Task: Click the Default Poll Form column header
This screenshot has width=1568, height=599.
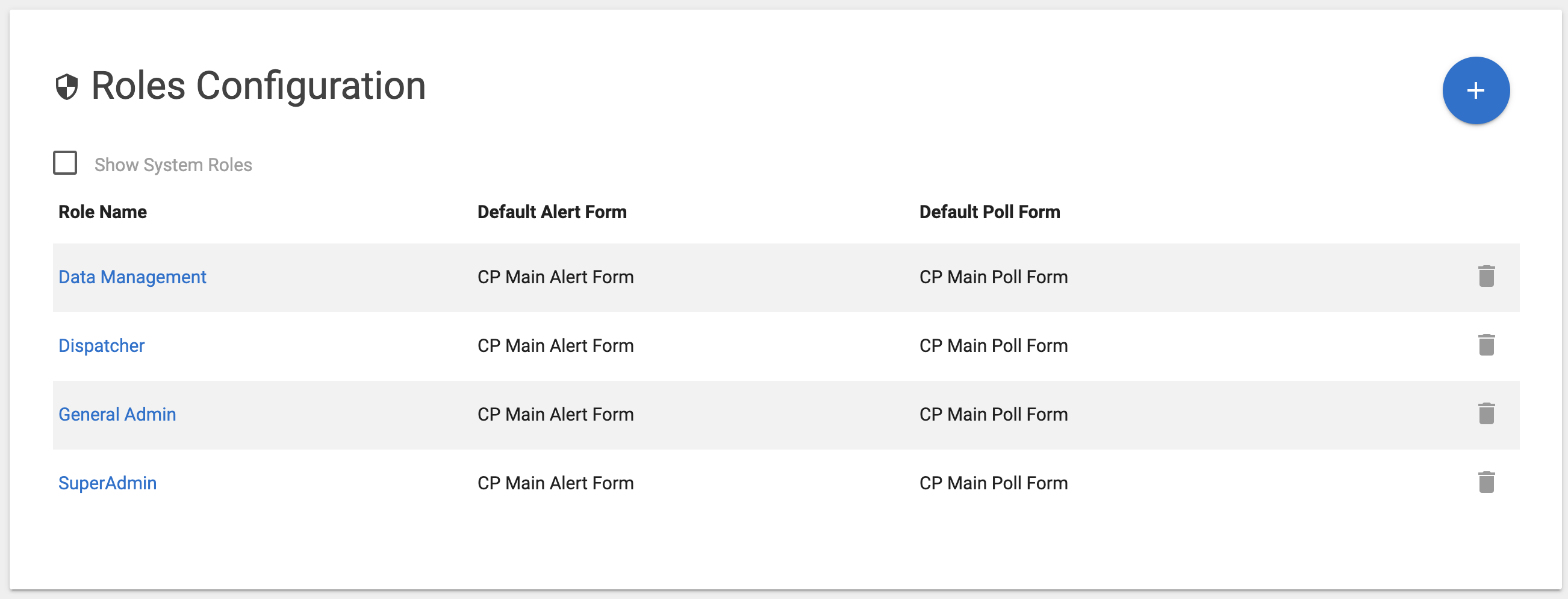Action: tap(989, 212)
